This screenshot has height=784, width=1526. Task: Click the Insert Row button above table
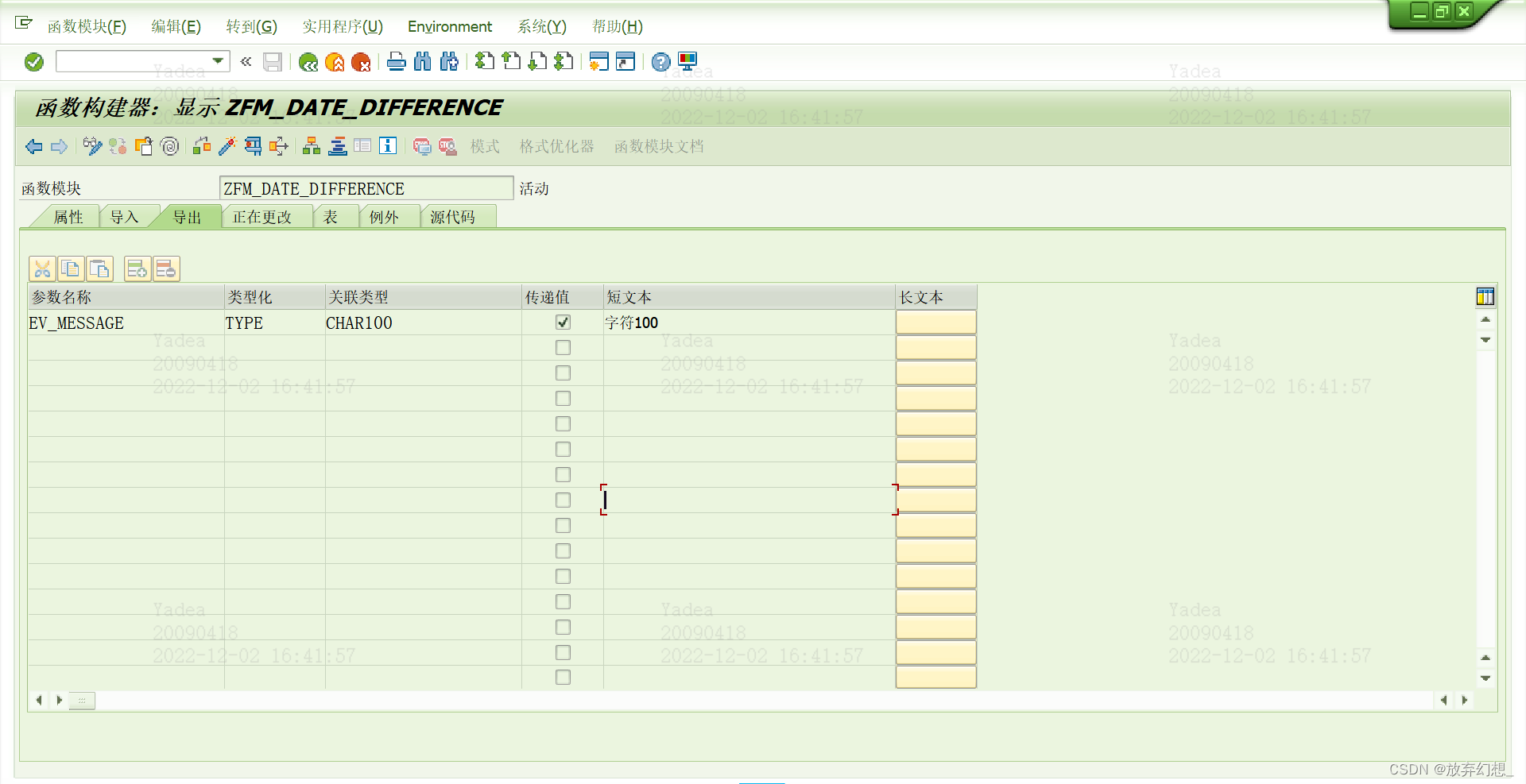137,269
